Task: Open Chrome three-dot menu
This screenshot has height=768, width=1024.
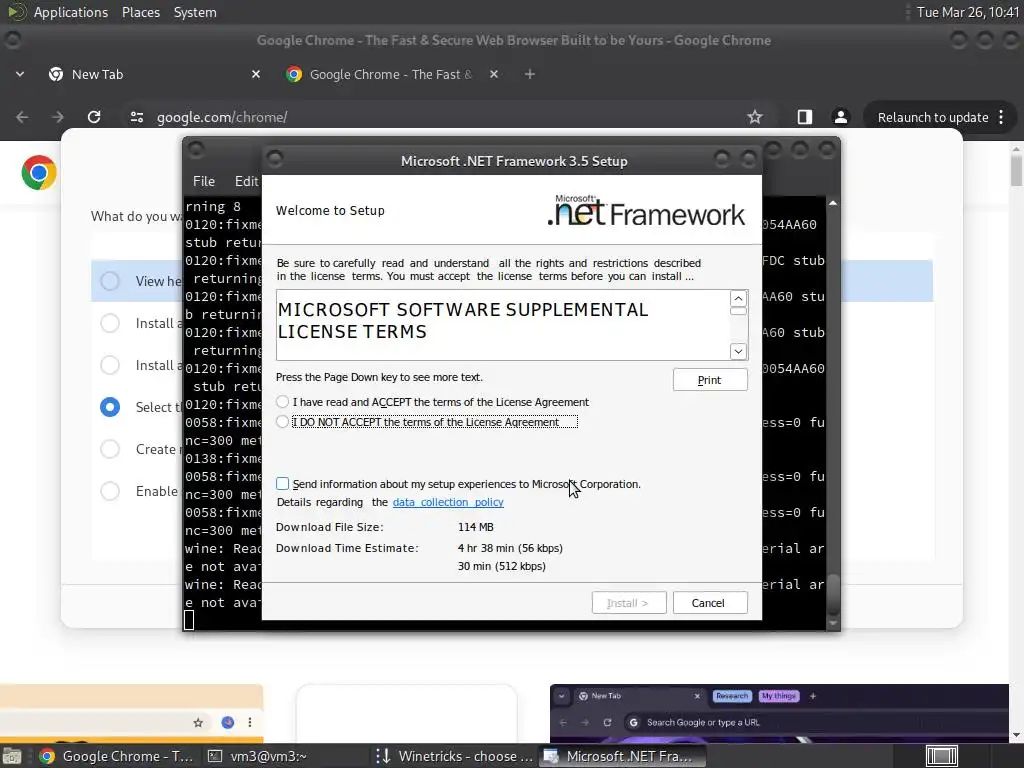Action: pyautogui.click(x=1001, y=118)
